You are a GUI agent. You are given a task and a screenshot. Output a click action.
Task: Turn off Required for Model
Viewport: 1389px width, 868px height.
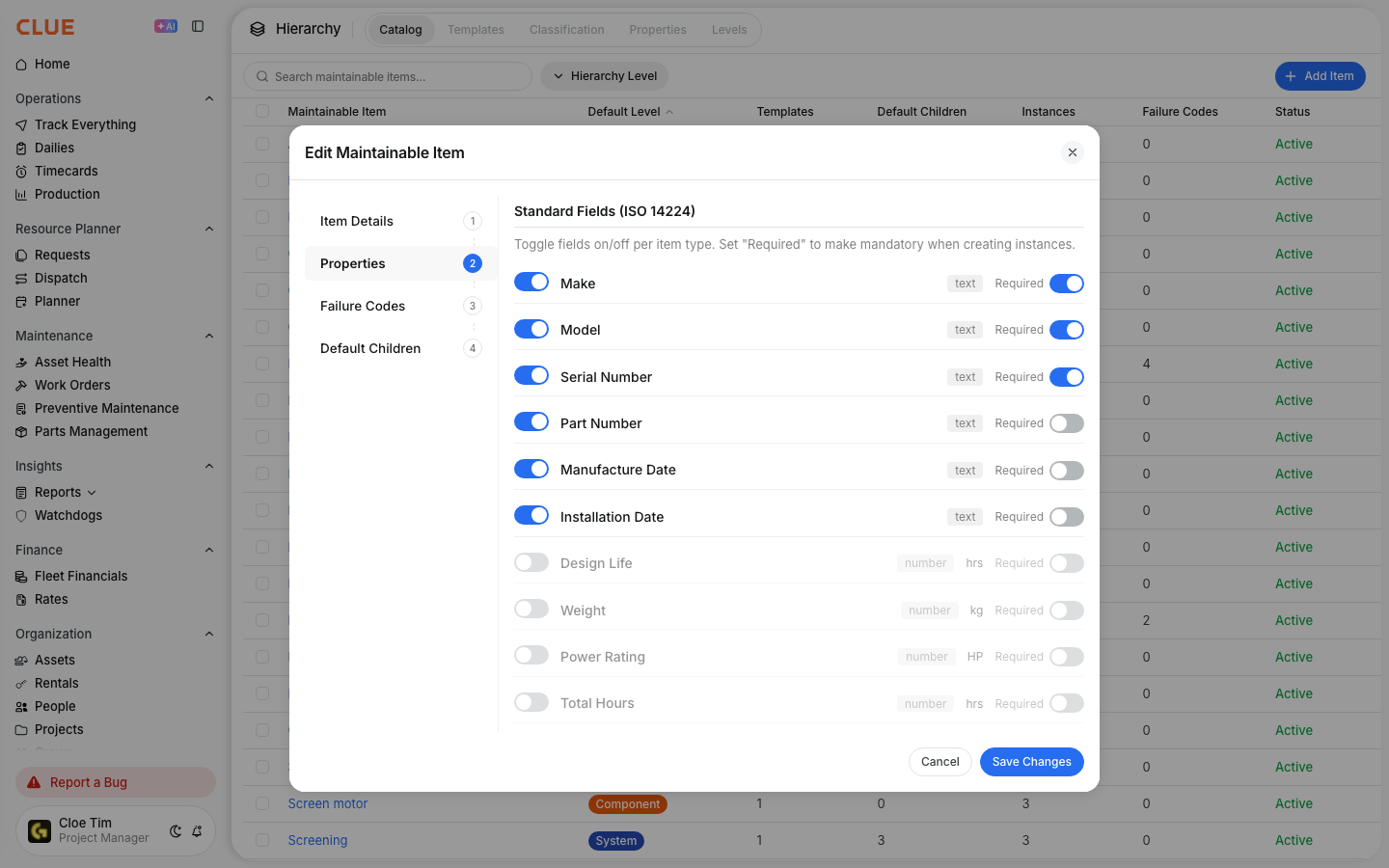tap(1067, 330)
